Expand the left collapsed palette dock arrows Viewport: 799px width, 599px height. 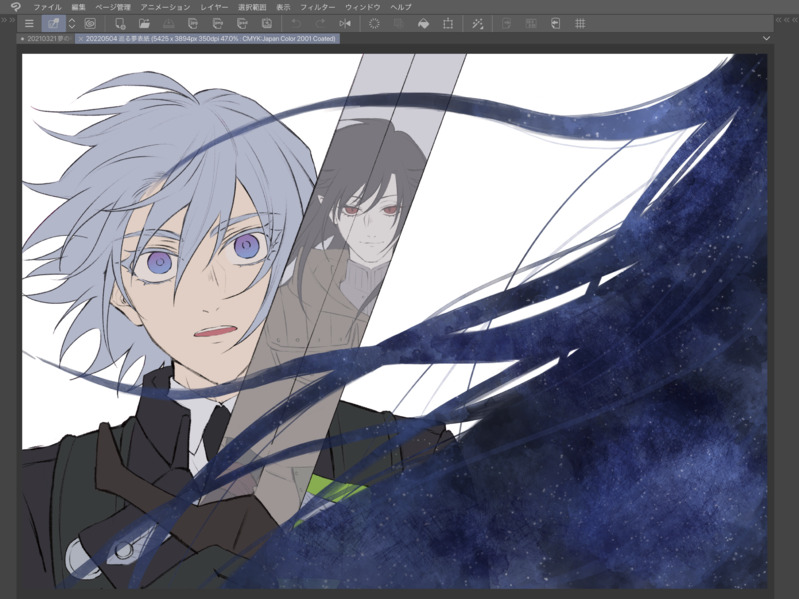(7, 20)
